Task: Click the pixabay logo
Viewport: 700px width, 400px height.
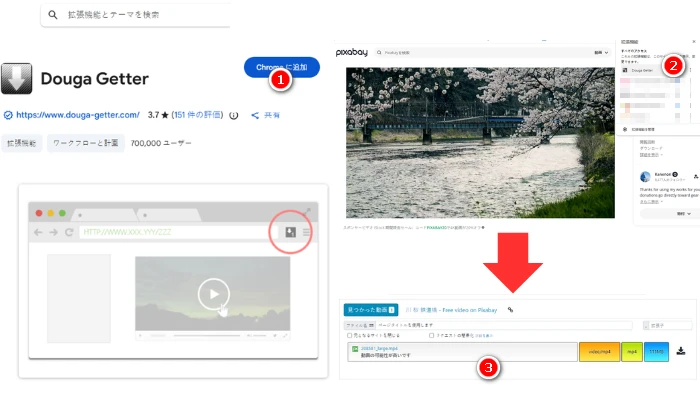Action: pyautogui.click(x=352, y=52)
